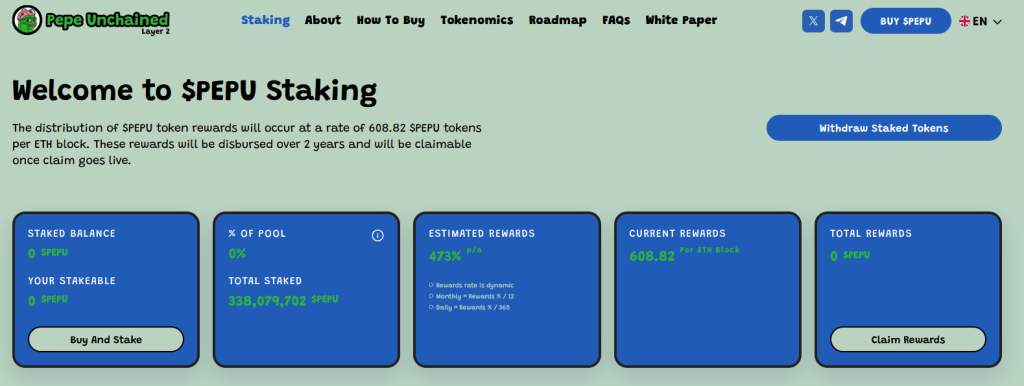
Task: Click the STAKED BALANCE label
Action: [x=71, y=233]
